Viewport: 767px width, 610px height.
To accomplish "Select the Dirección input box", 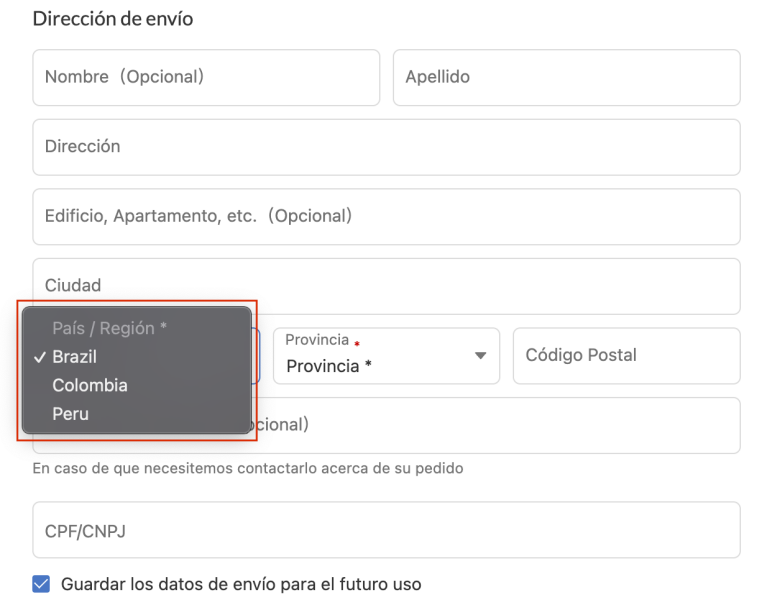I will [386, 147].
